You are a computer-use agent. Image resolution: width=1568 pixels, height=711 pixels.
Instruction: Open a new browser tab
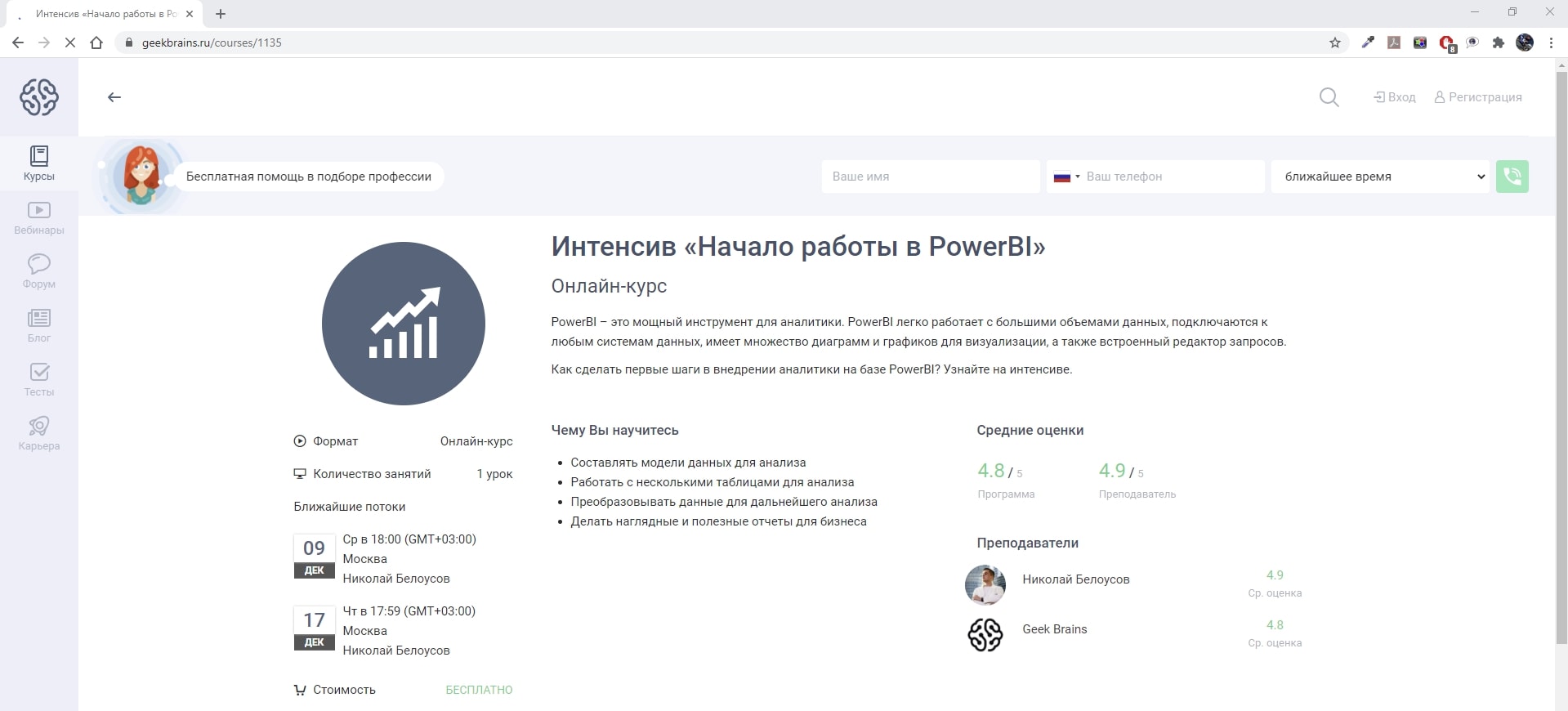221,14
